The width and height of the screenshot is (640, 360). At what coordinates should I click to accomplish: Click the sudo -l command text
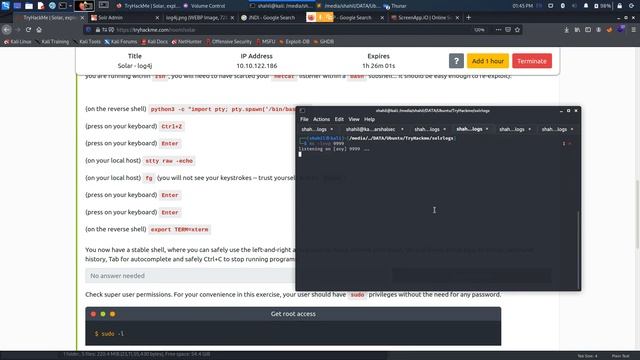[109, 334]
